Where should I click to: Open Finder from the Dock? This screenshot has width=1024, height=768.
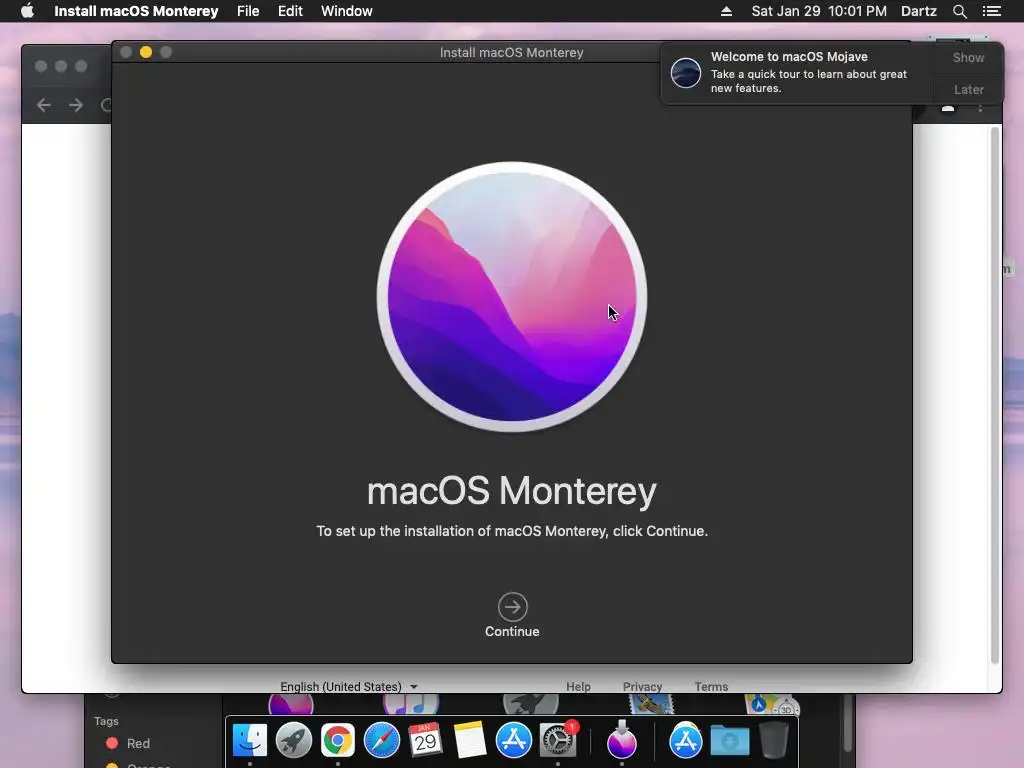point(250,741)
